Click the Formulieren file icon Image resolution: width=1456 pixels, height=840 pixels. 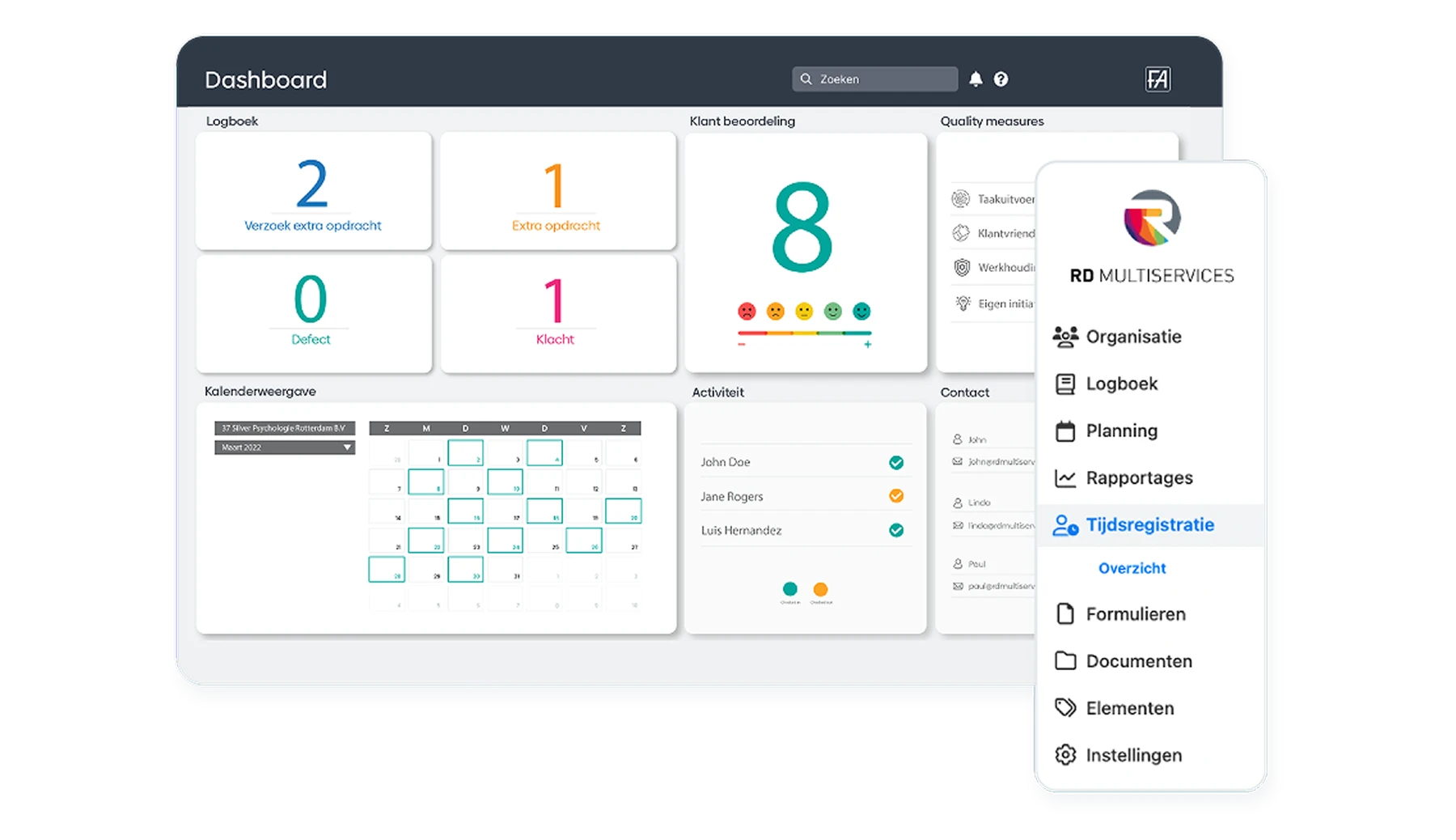point(1065,613)
